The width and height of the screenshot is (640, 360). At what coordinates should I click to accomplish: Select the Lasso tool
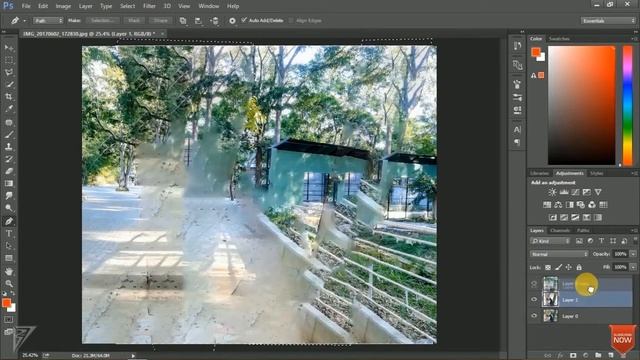coord(9,73)
